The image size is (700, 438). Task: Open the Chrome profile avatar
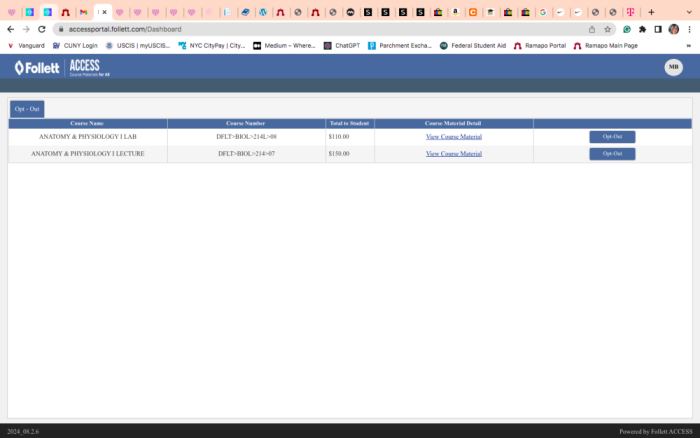click(673, 29)
